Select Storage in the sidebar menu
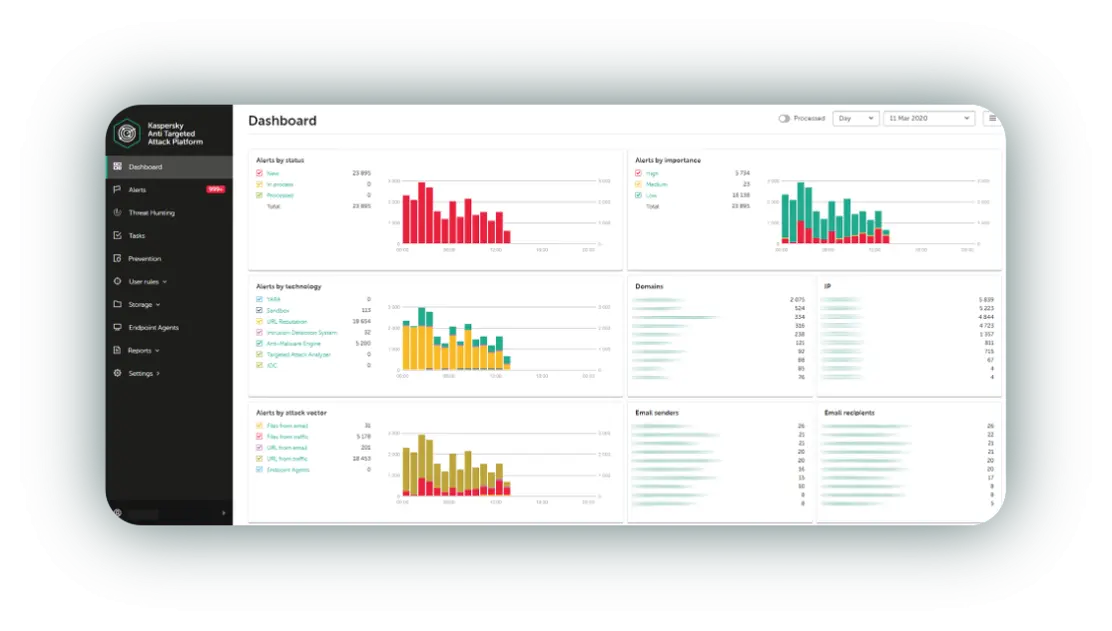Image resolution: width=1112 pixels, height=631 pixels. [x=141, y=304]
